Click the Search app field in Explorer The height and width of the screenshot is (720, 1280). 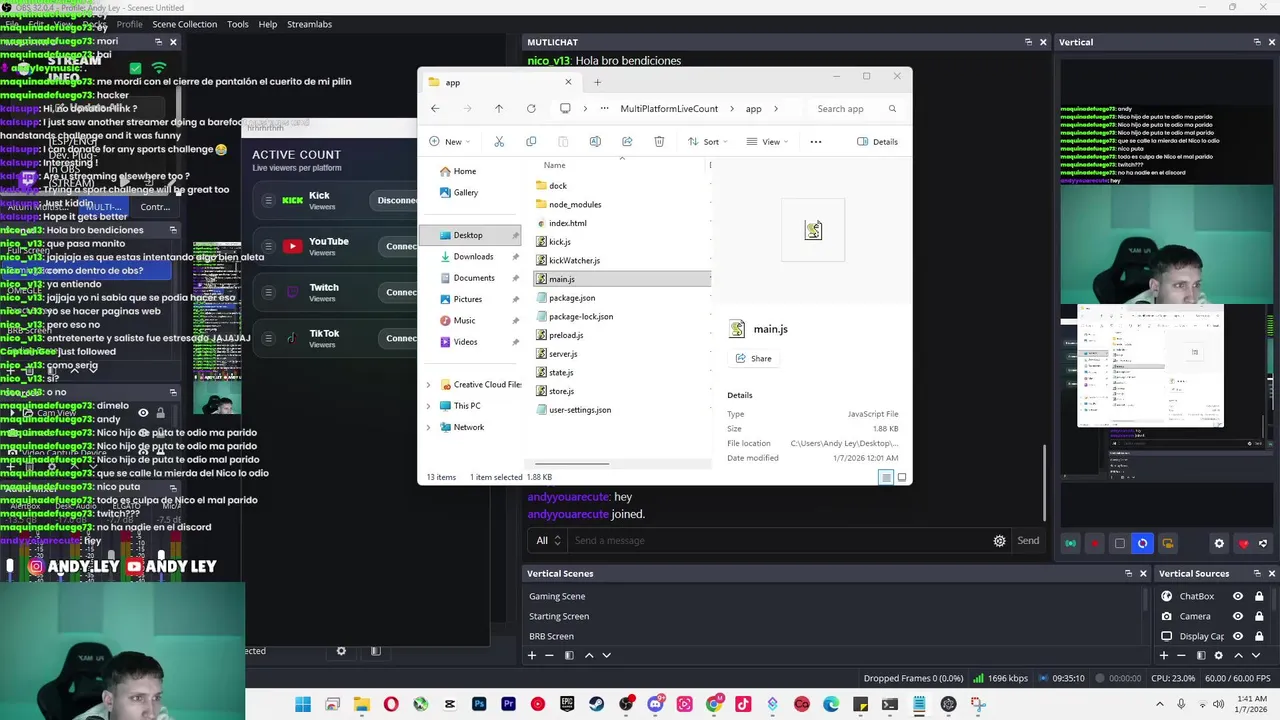857,108
